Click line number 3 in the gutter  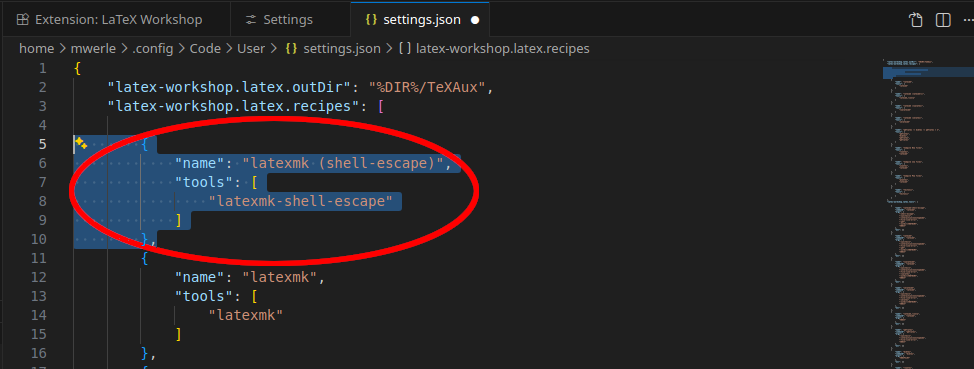[x=42, y=106]
